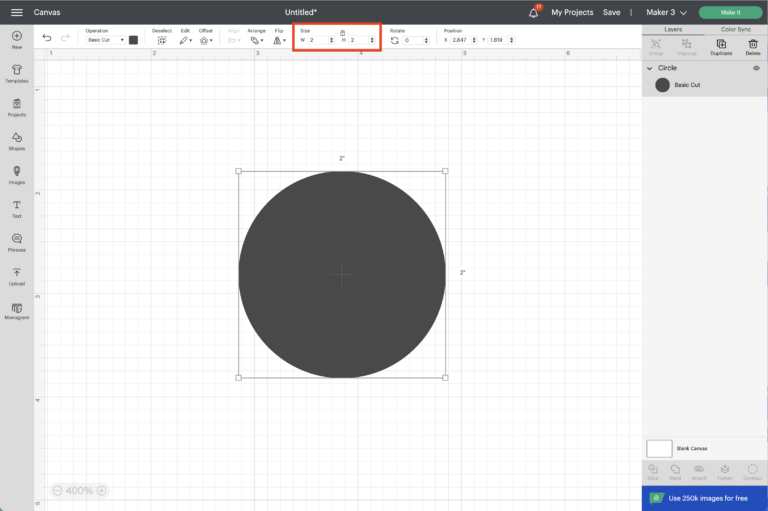The image size is (768, 511).
Task: Open the Images library
Action: [x=17, y=174]
